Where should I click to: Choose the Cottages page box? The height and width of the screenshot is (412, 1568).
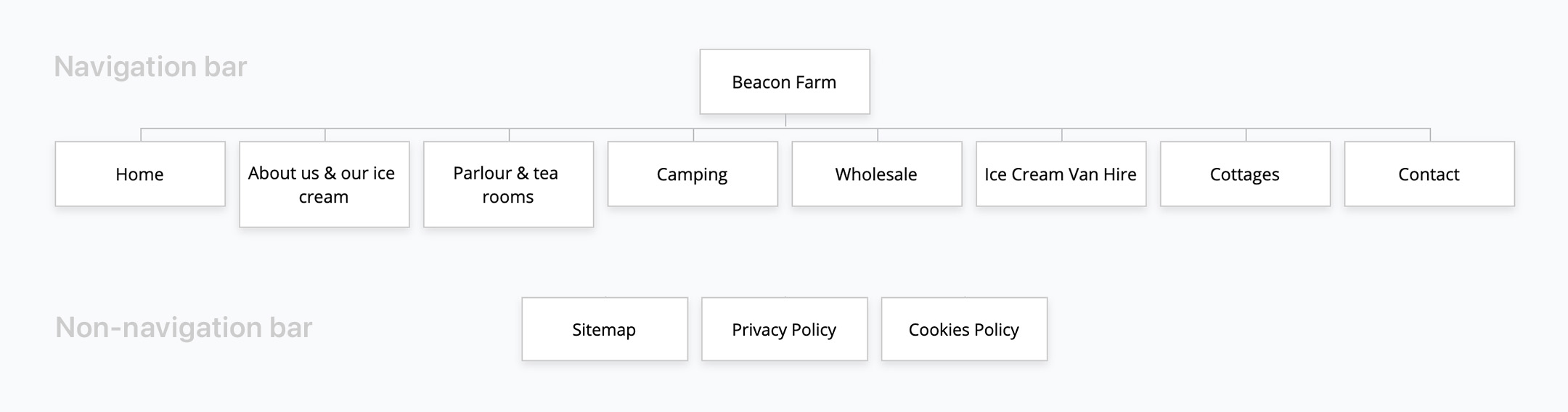(x=1245, y=174)
